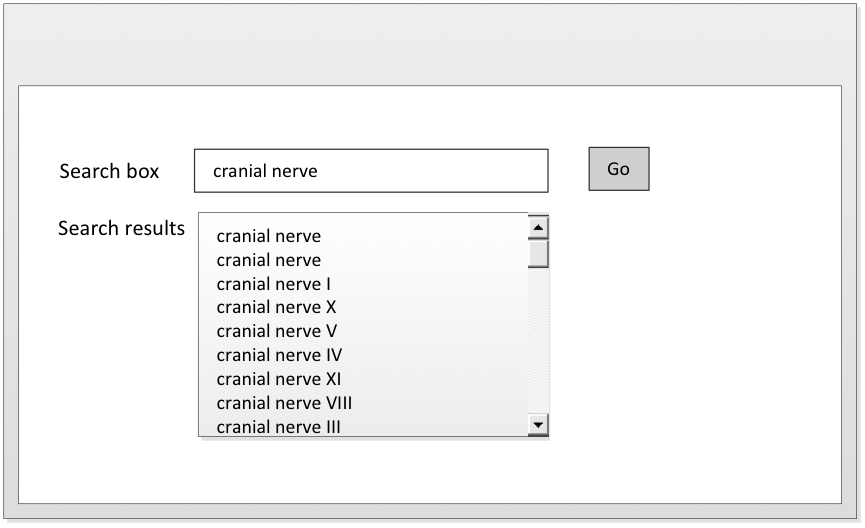
Task: Choose the "cranial nerve IV" entry
Action: 279,355
